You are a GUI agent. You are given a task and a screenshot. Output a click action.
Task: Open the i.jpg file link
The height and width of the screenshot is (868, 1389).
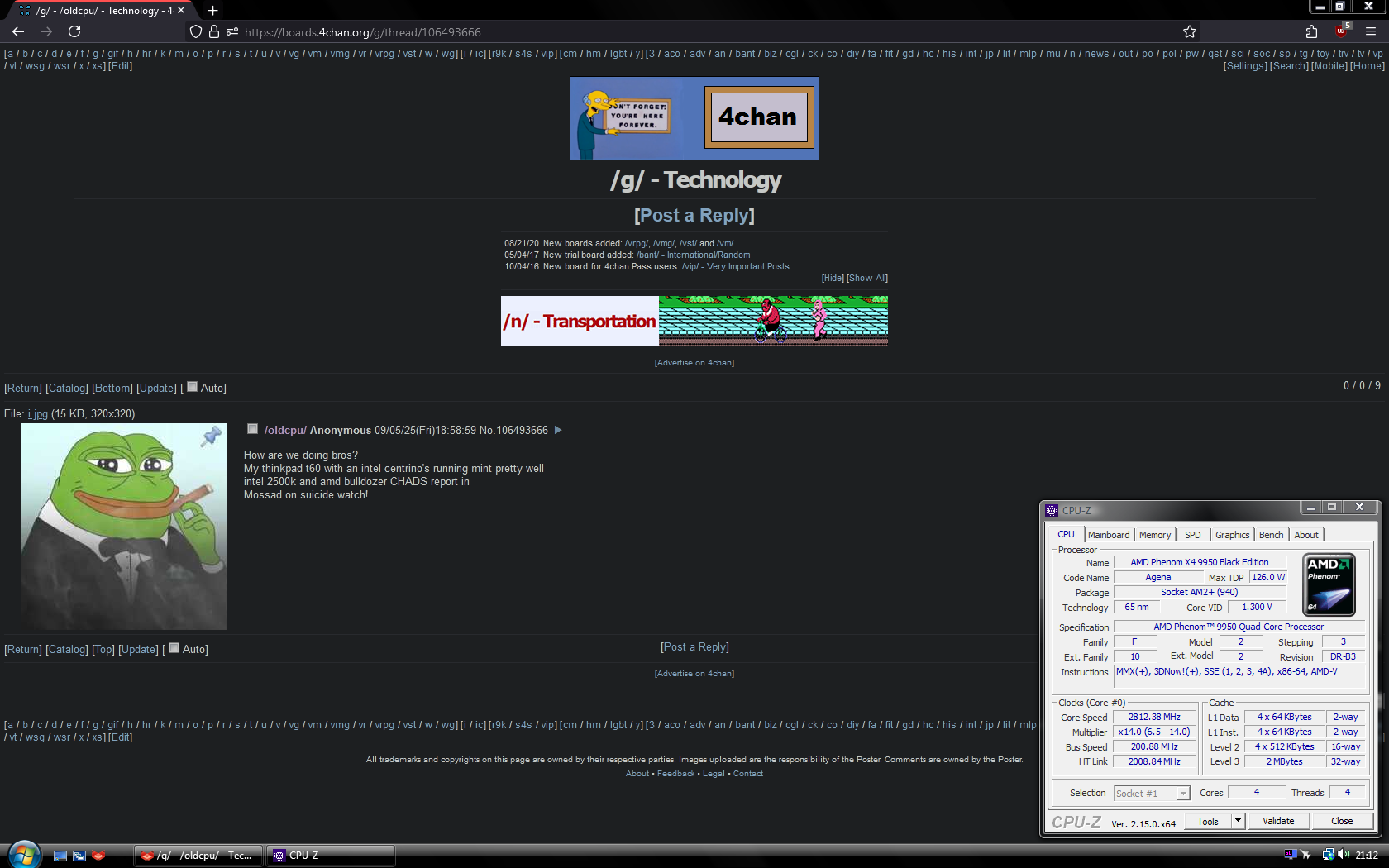pos(38,413)
